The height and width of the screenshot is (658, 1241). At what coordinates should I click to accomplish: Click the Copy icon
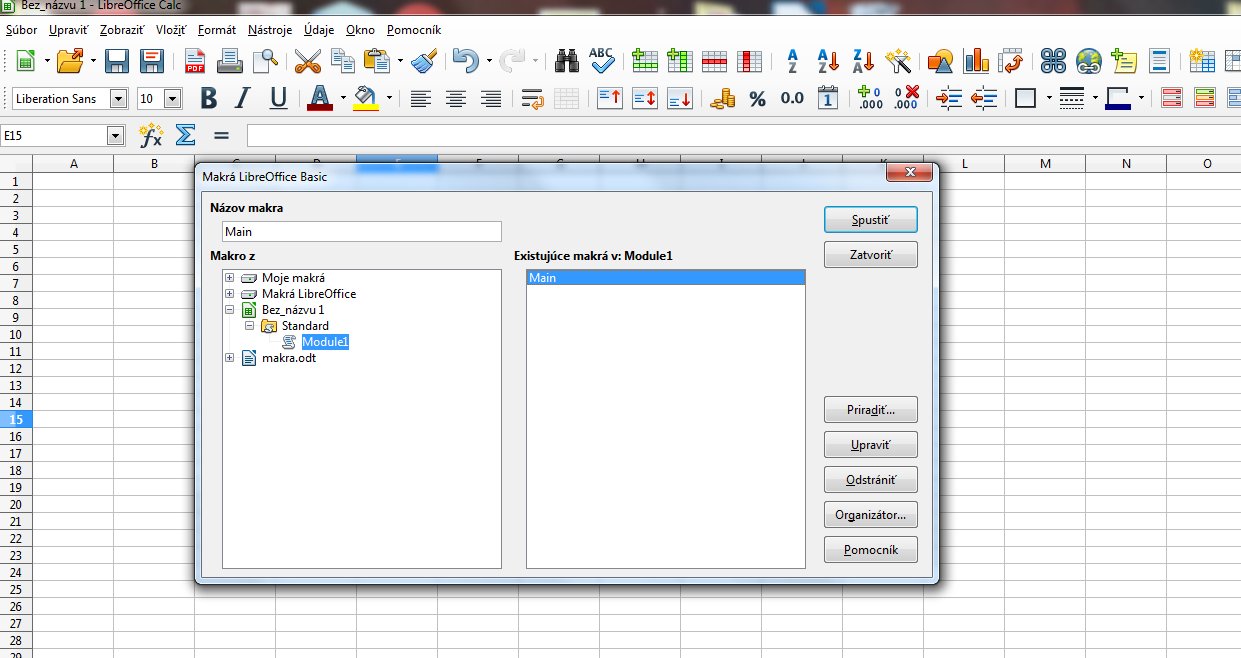[343, 61]
